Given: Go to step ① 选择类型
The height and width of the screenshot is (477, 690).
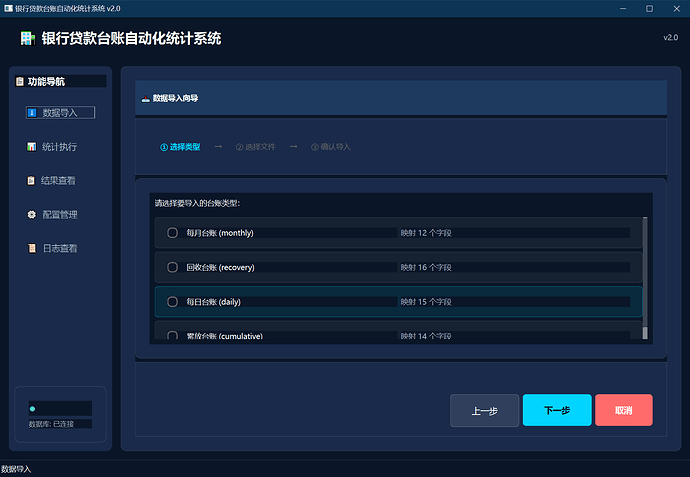Looking at the screenshot, I should coord(180,147).
